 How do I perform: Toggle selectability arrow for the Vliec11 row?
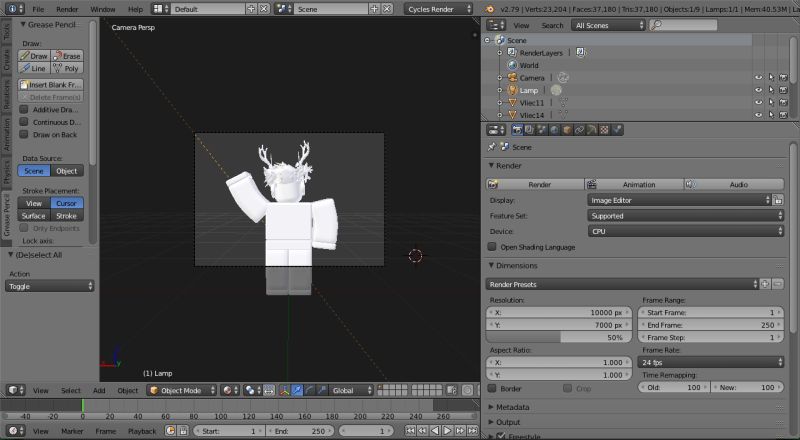tap(771, 103)
